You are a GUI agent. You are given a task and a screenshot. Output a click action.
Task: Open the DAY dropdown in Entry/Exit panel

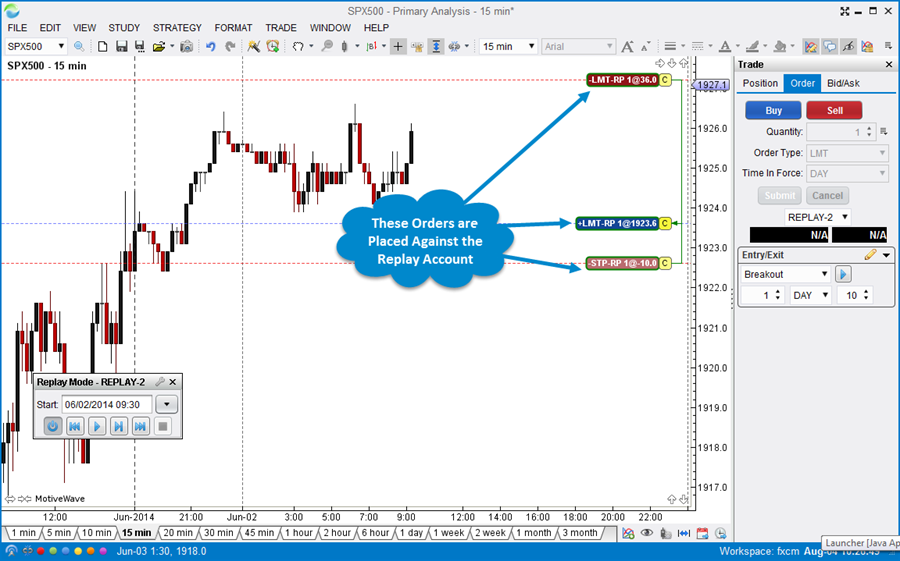point(810,295)
